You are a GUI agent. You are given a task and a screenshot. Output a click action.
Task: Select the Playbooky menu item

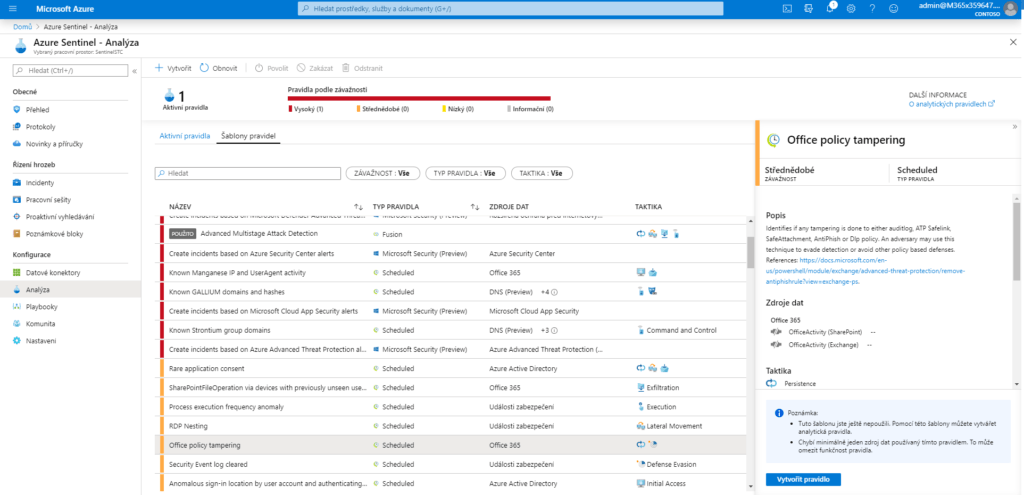42,306
